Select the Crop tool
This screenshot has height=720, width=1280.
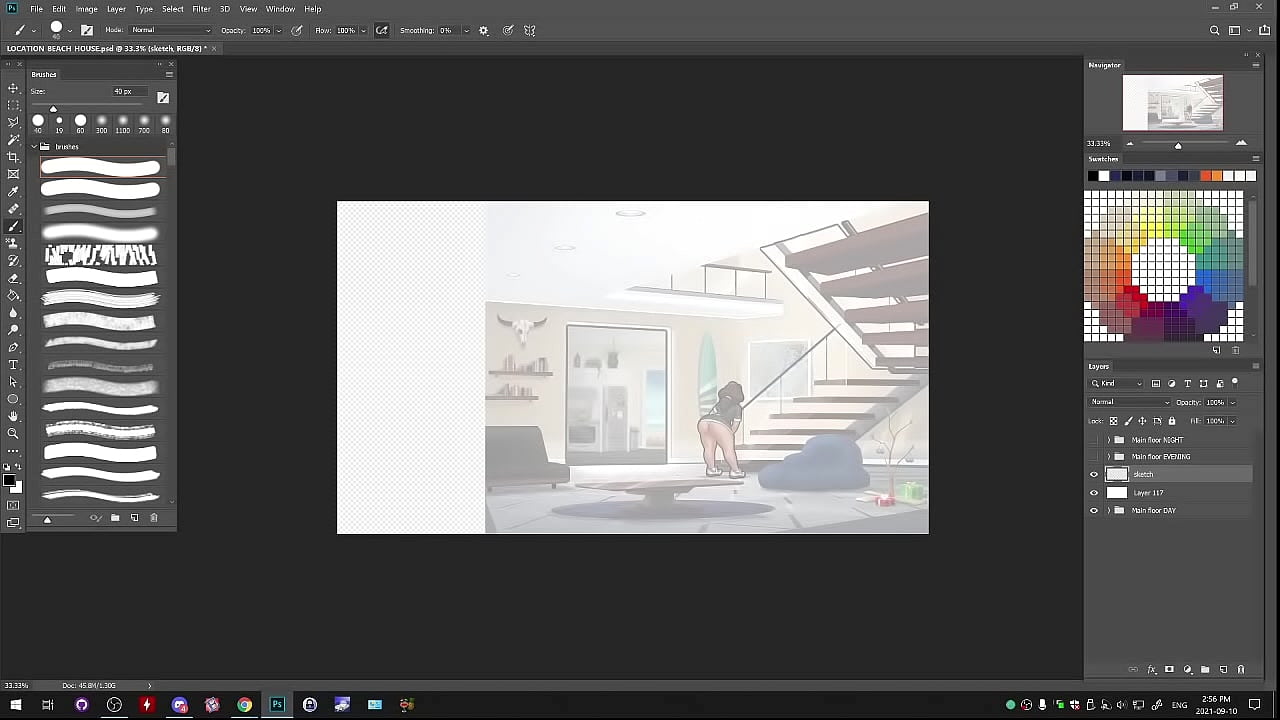(x=13, y=157)
